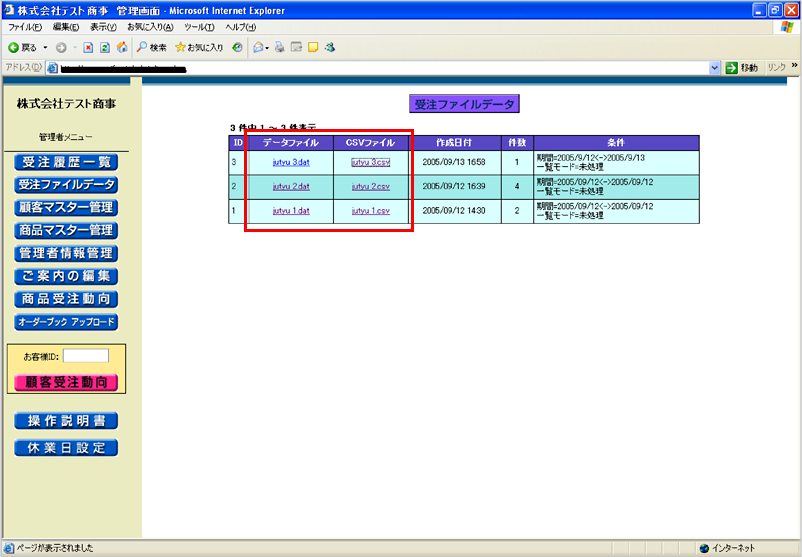The width and height of the screenshot is (802, 557).
Task: Expand the address bar dropdown arrow
Action: click(x=715, y=67)
